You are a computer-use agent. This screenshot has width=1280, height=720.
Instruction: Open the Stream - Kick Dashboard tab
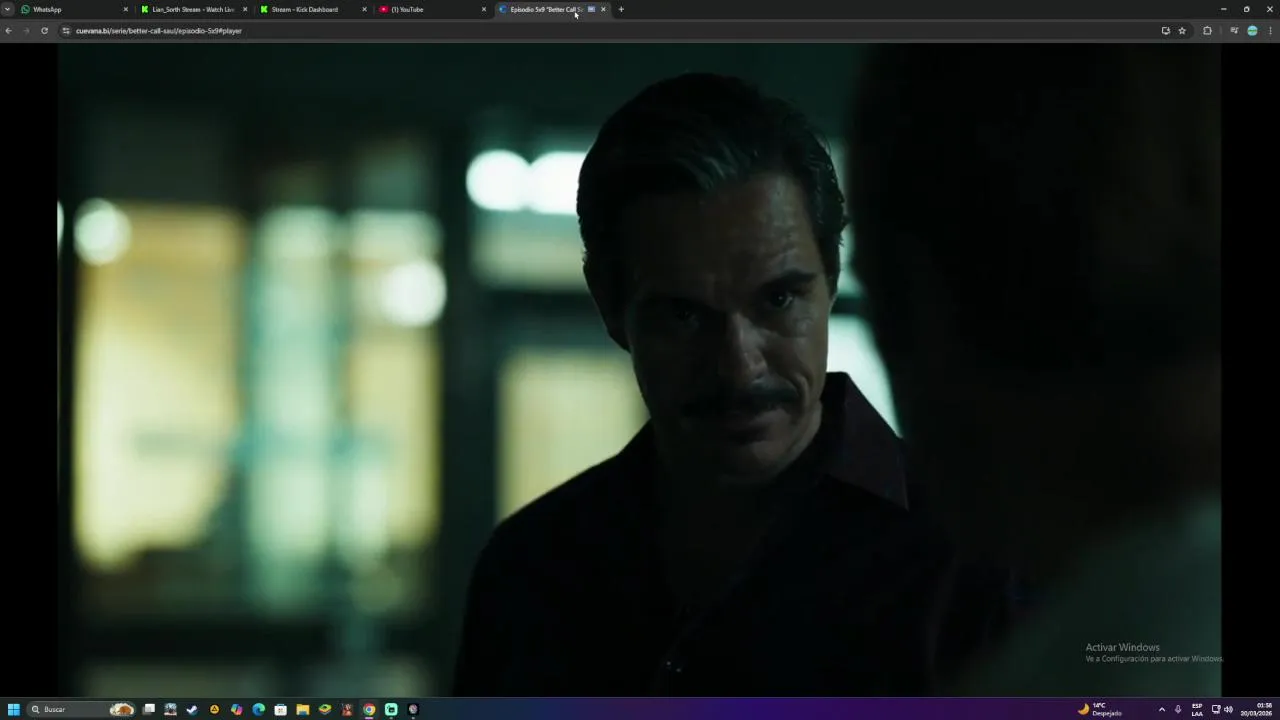click(x=313, y=9)
